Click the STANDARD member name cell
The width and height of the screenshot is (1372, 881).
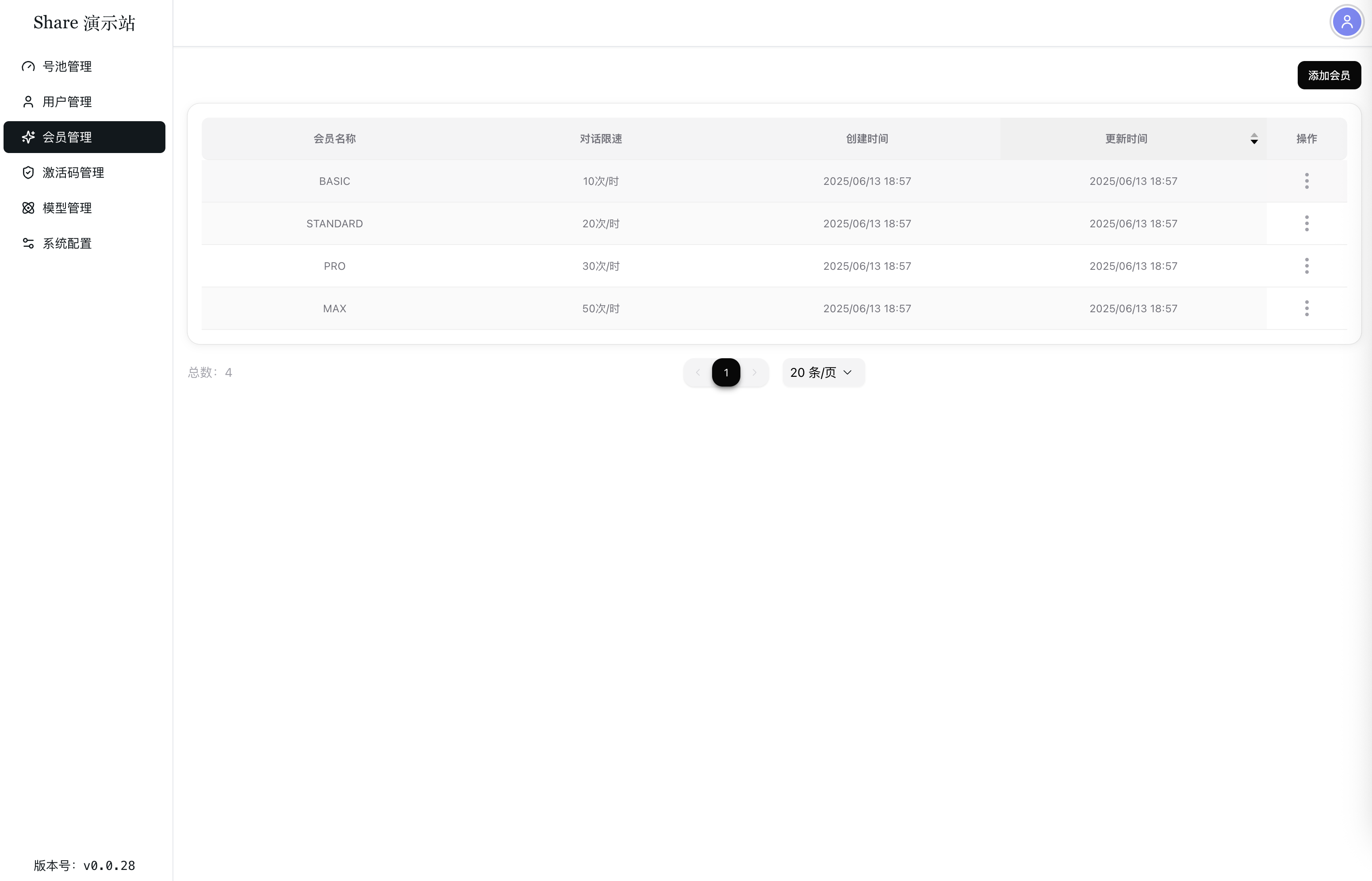335,224
